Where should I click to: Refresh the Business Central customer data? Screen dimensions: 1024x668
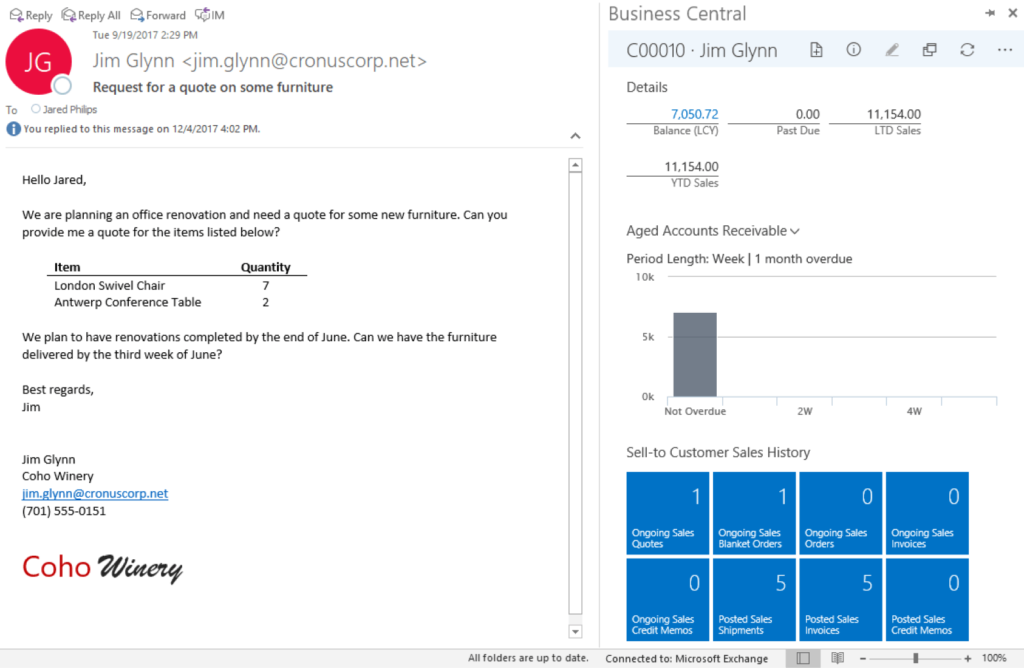[x=967, y=48]
